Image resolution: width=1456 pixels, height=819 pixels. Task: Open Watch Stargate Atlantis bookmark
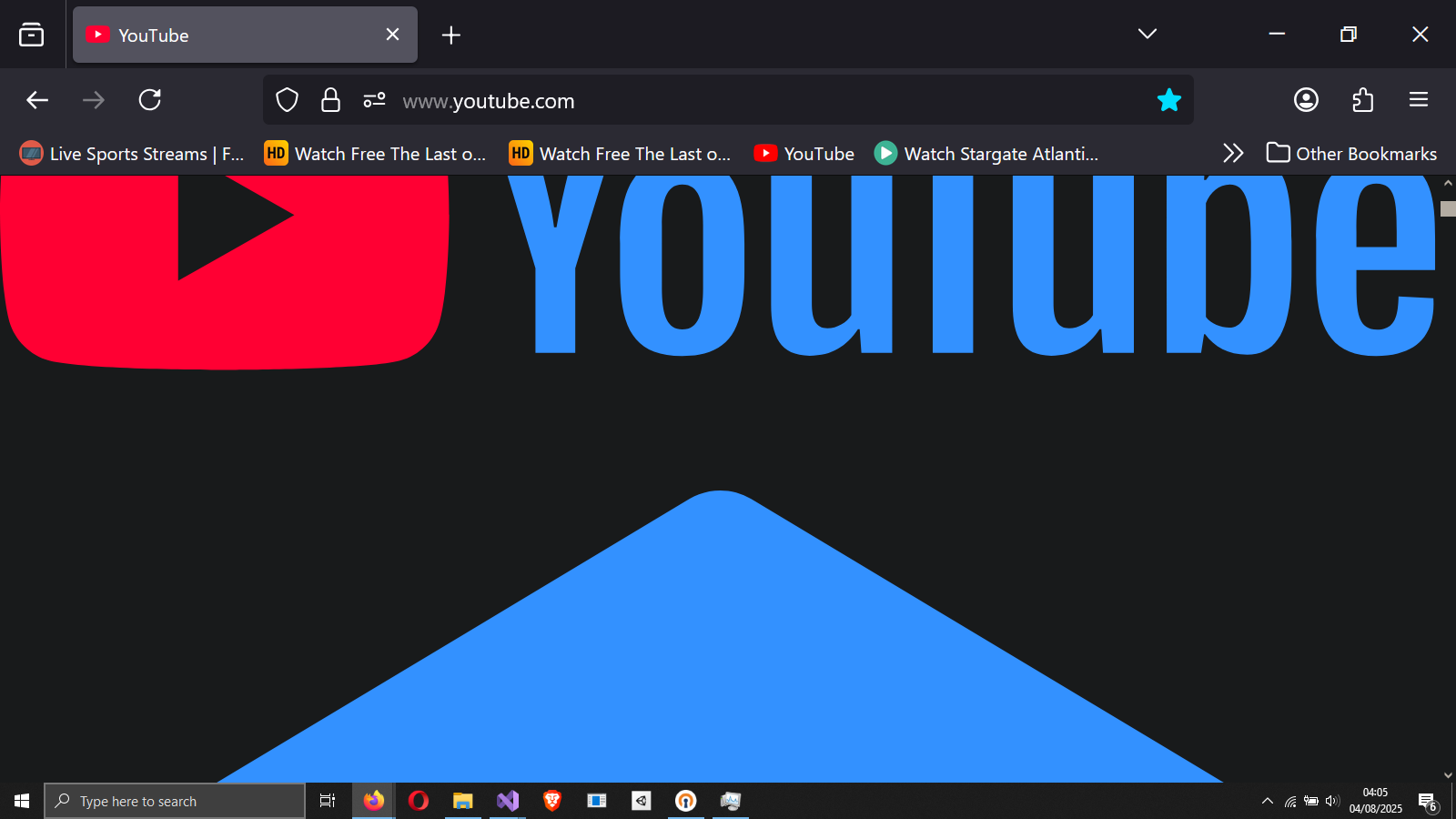pyautogui.click(x=986, y=154)
